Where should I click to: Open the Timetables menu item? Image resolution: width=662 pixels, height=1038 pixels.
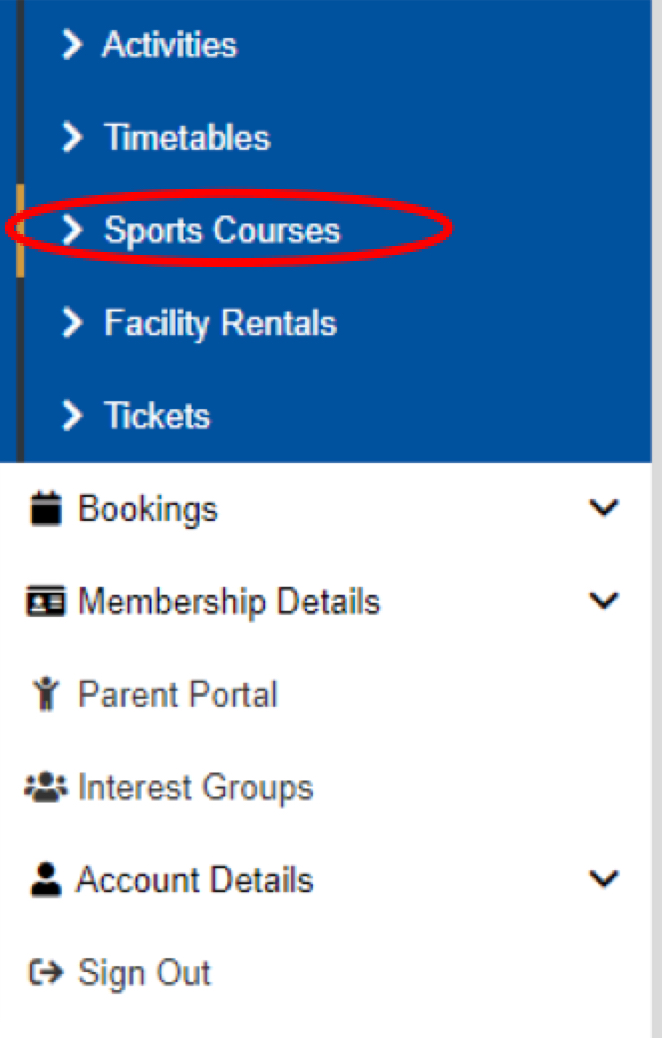coord(187,138)
